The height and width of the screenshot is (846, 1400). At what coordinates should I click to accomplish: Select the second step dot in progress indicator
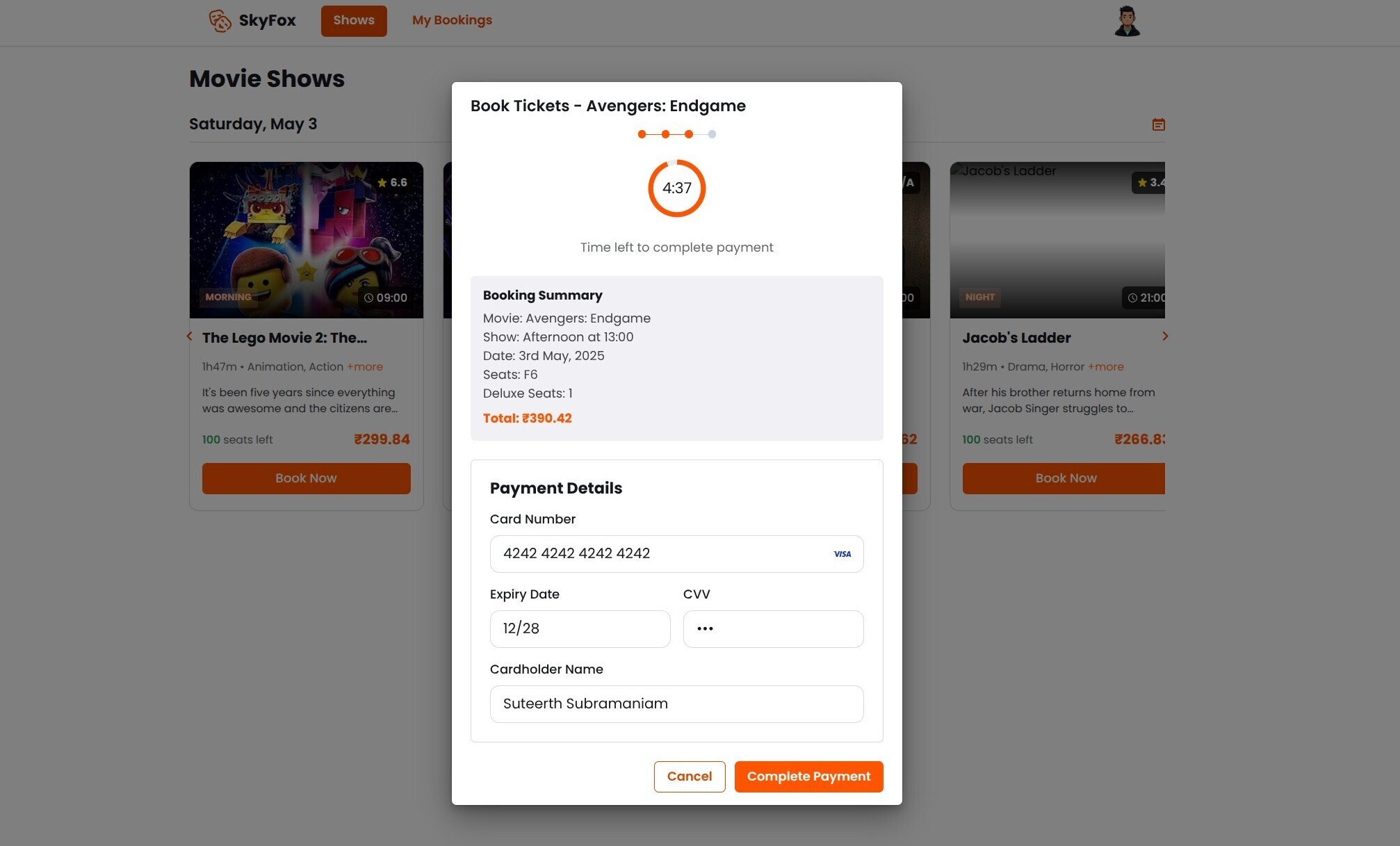665,134
